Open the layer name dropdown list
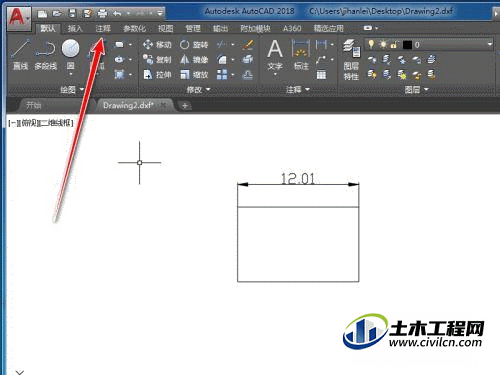500x375 pixels. 489,44
